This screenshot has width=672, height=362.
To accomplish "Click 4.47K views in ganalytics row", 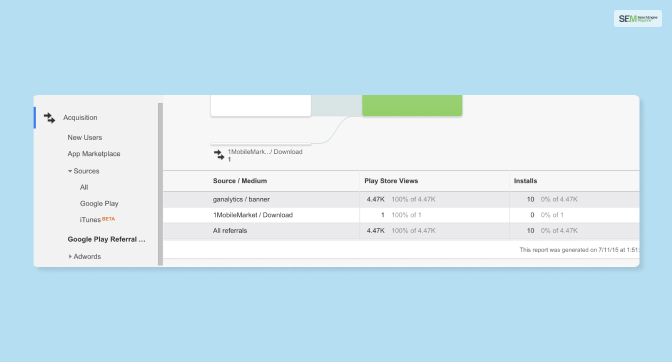I will coord(375,200).
